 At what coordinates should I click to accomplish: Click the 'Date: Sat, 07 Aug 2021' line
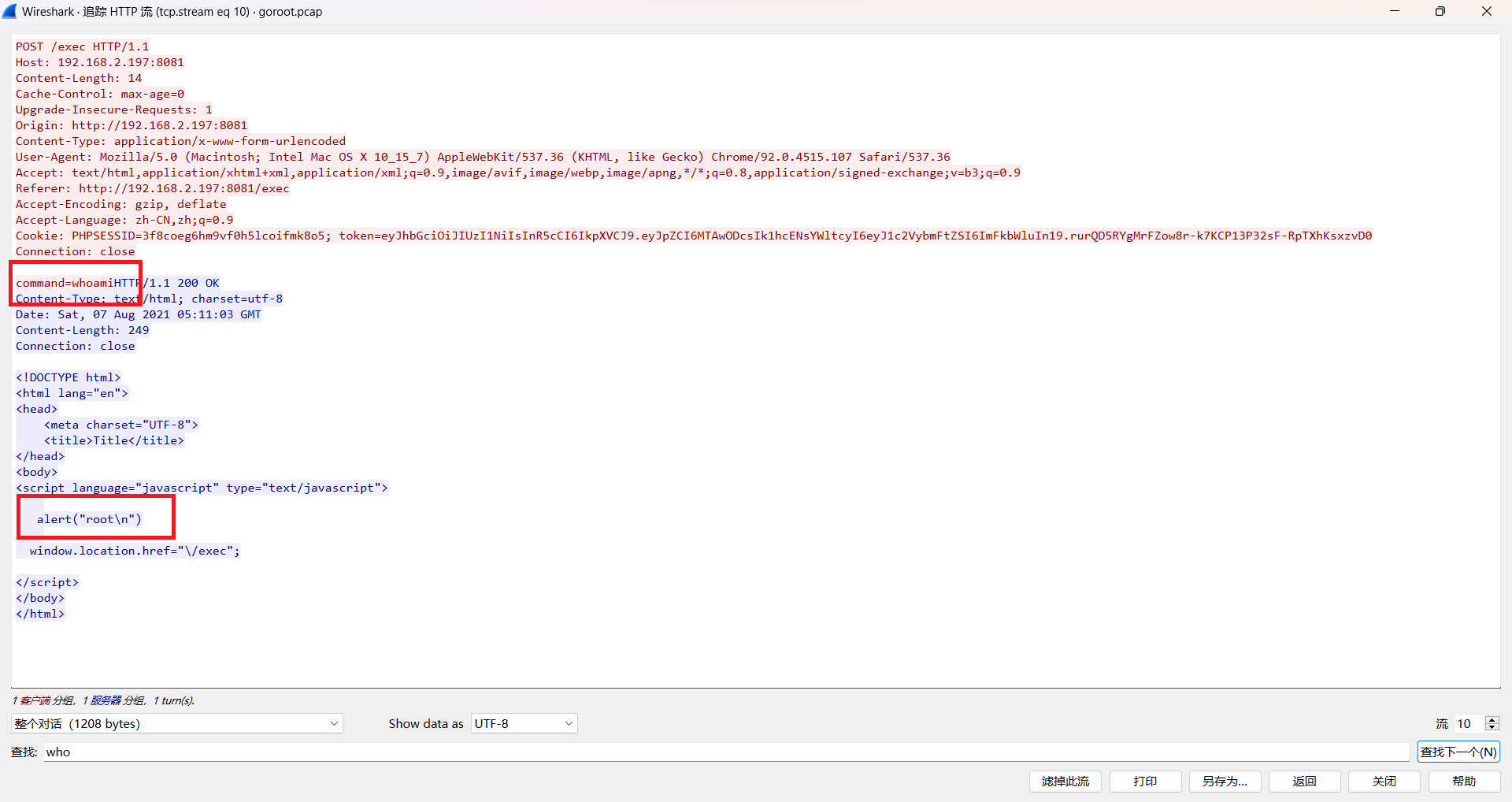(139, 314)
